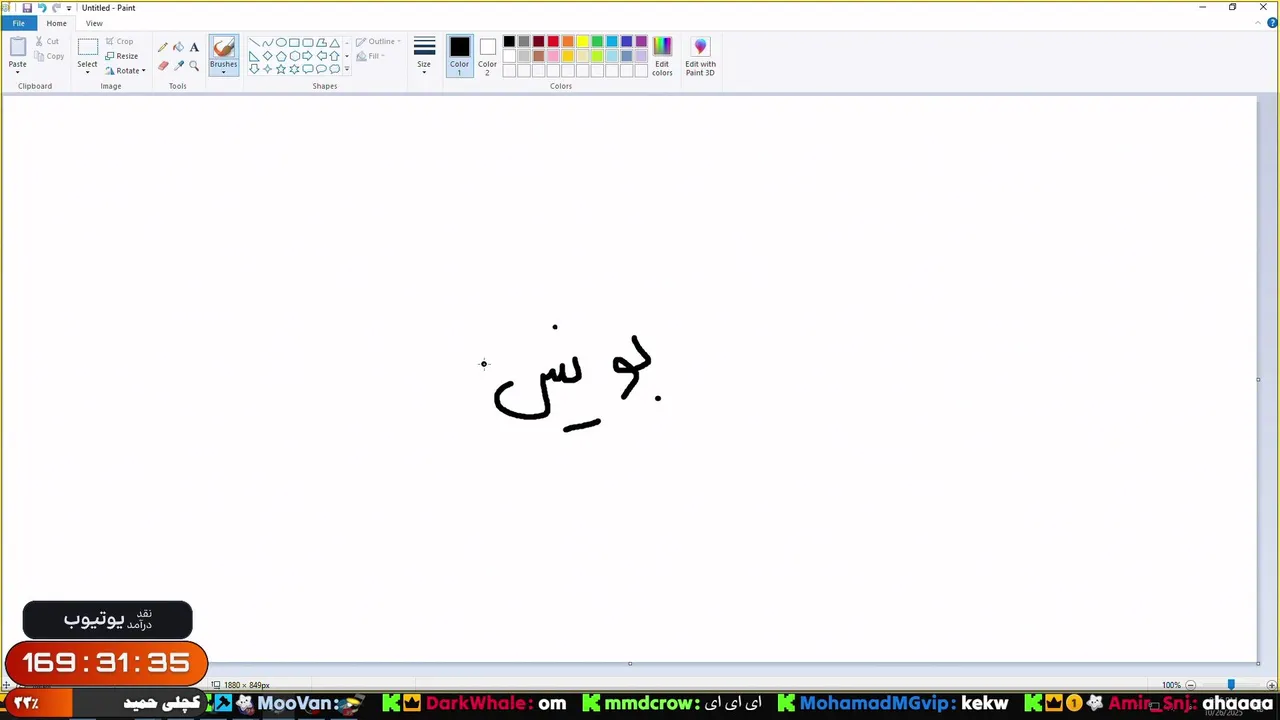Select the Text tool
This screenshot has width=1280, height=720.
(194, 47)
